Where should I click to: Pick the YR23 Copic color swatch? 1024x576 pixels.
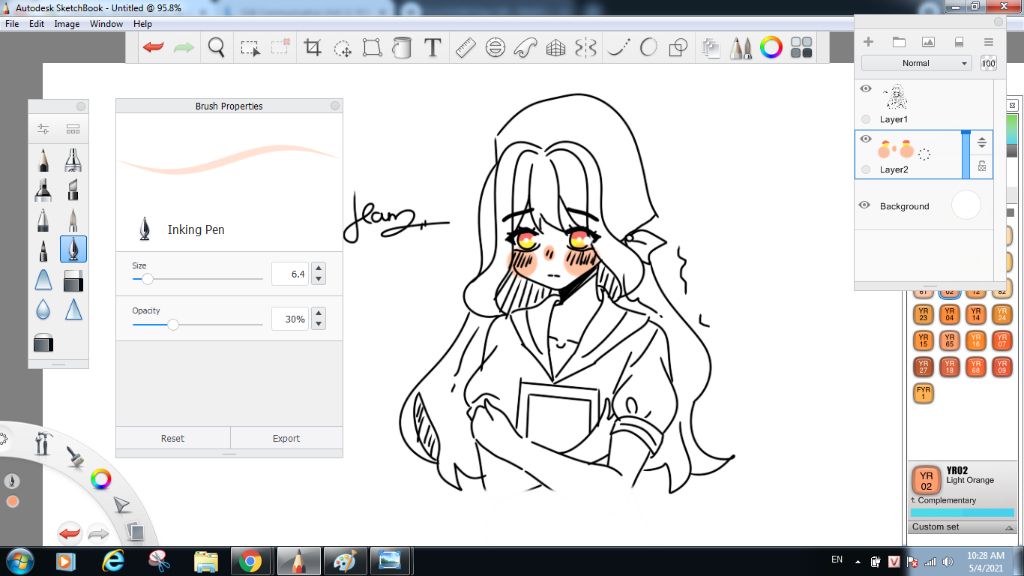[x=923, y=315]
